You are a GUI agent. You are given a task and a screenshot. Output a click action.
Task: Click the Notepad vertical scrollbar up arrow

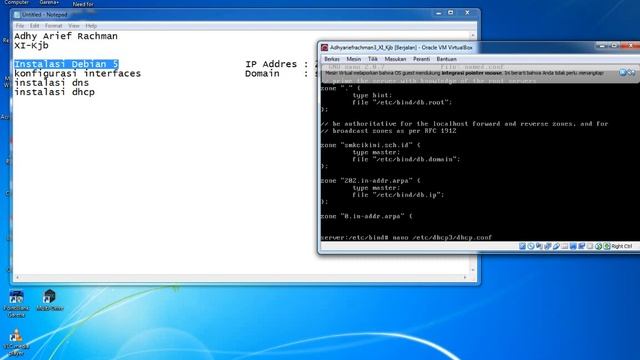click(x=473, y=36)
